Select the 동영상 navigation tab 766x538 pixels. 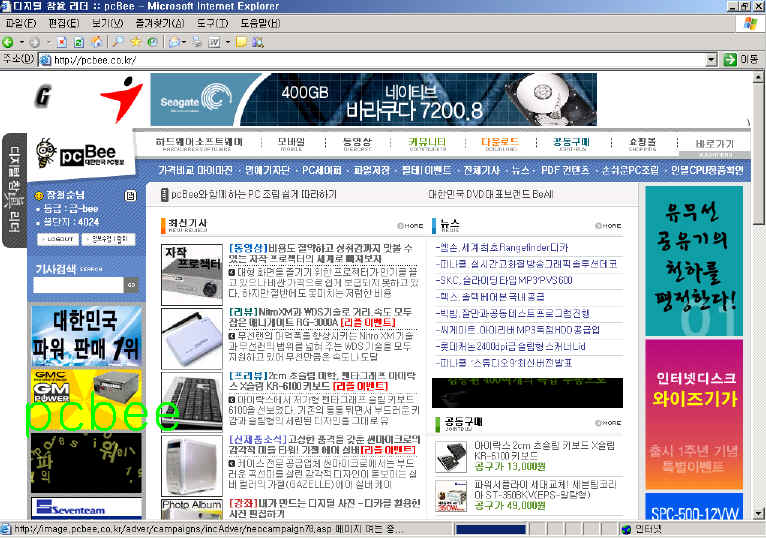point(357,144)
